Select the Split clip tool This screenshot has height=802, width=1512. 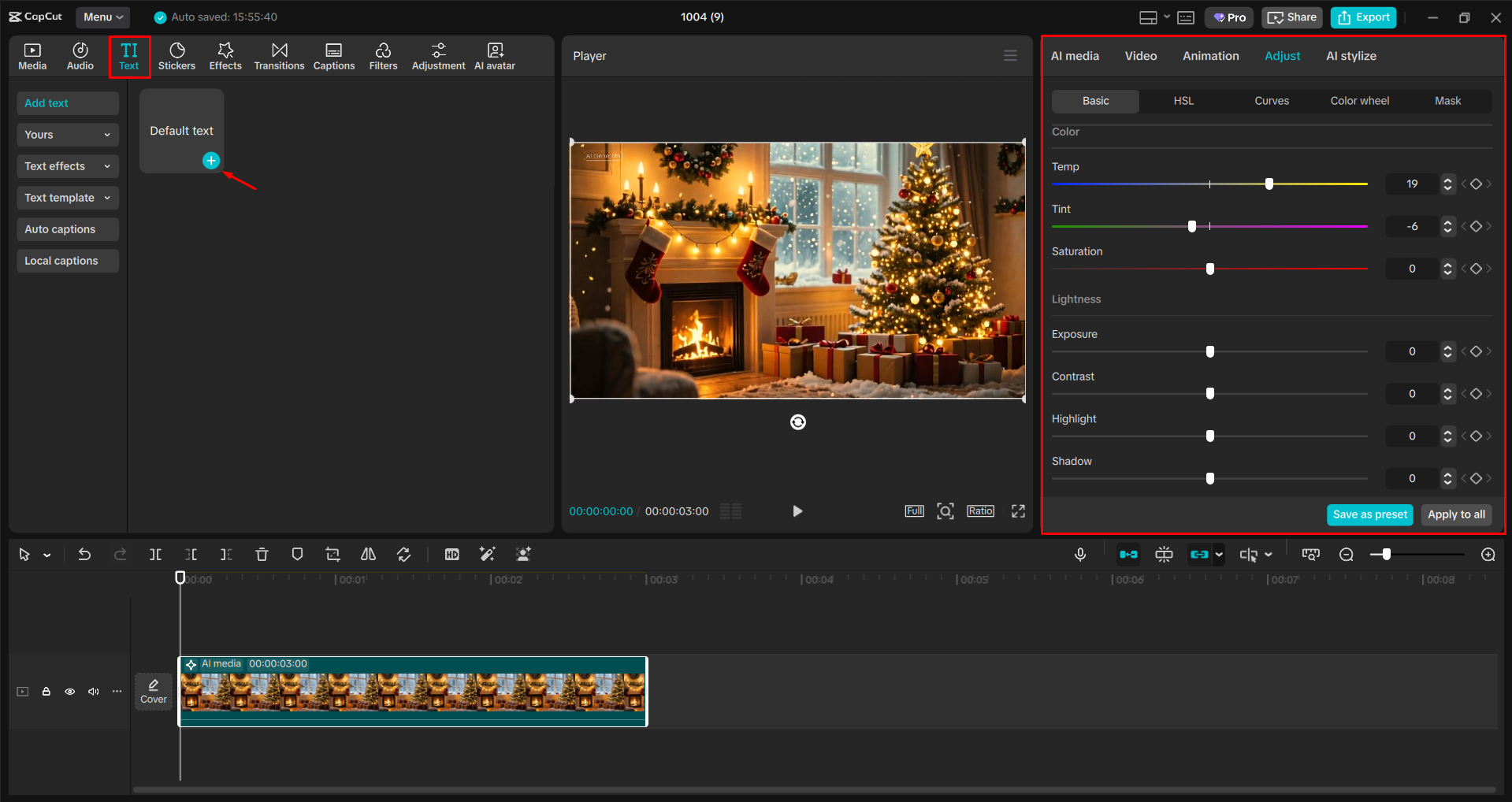click(155, 554)
